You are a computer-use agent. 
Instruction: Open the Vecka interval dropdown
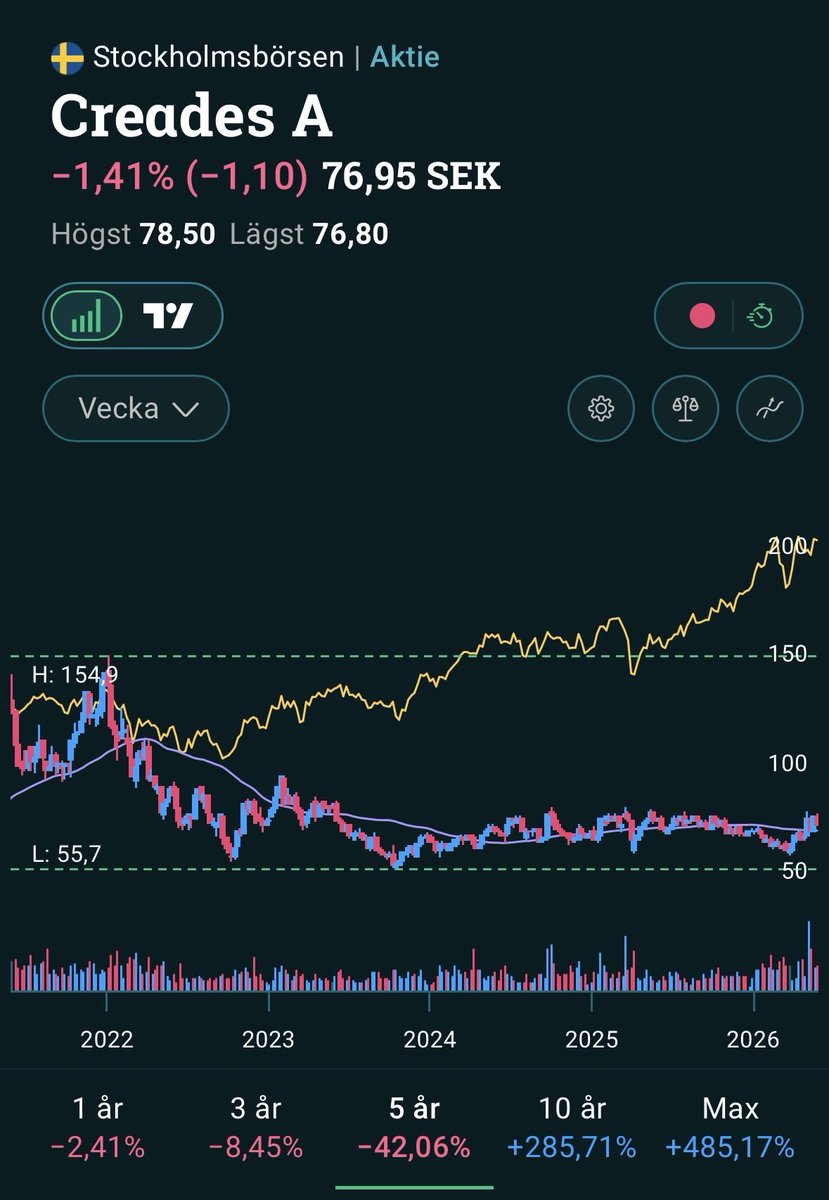[x=136, y=409]
